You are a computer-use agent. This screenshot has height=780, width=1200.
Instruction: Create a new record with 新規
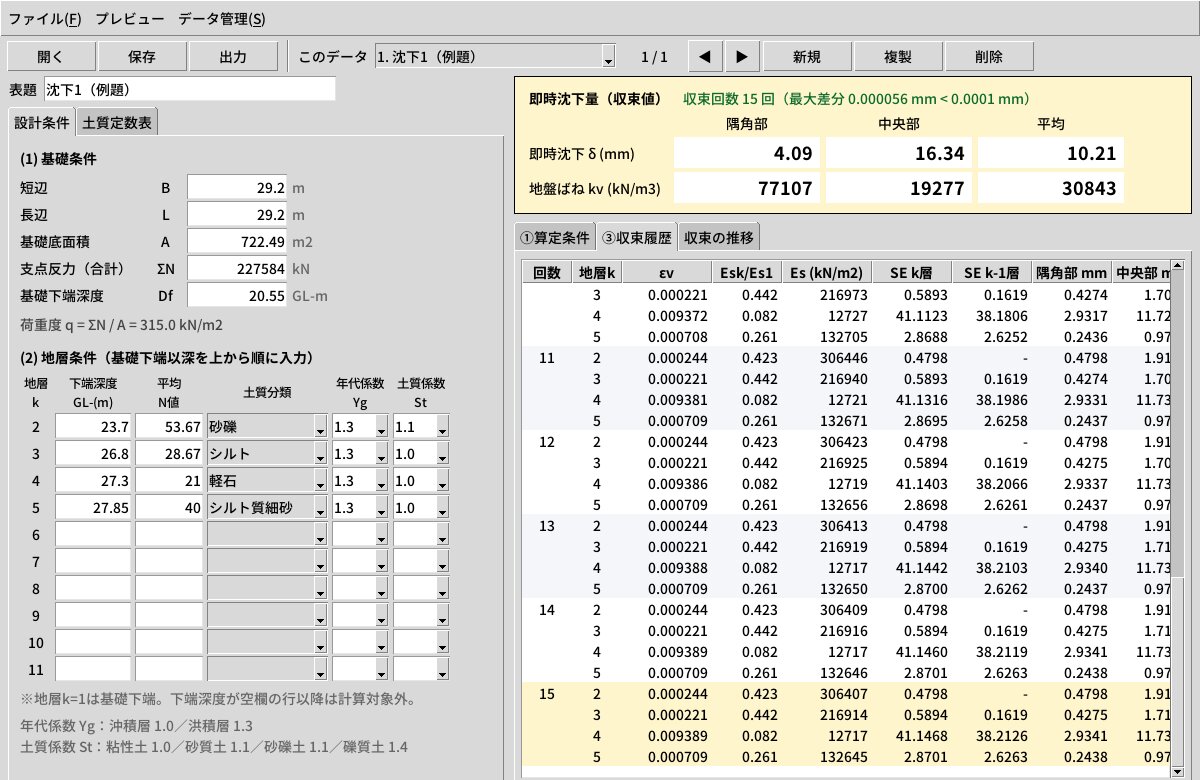pyautogui.click(x=807, y=57)
